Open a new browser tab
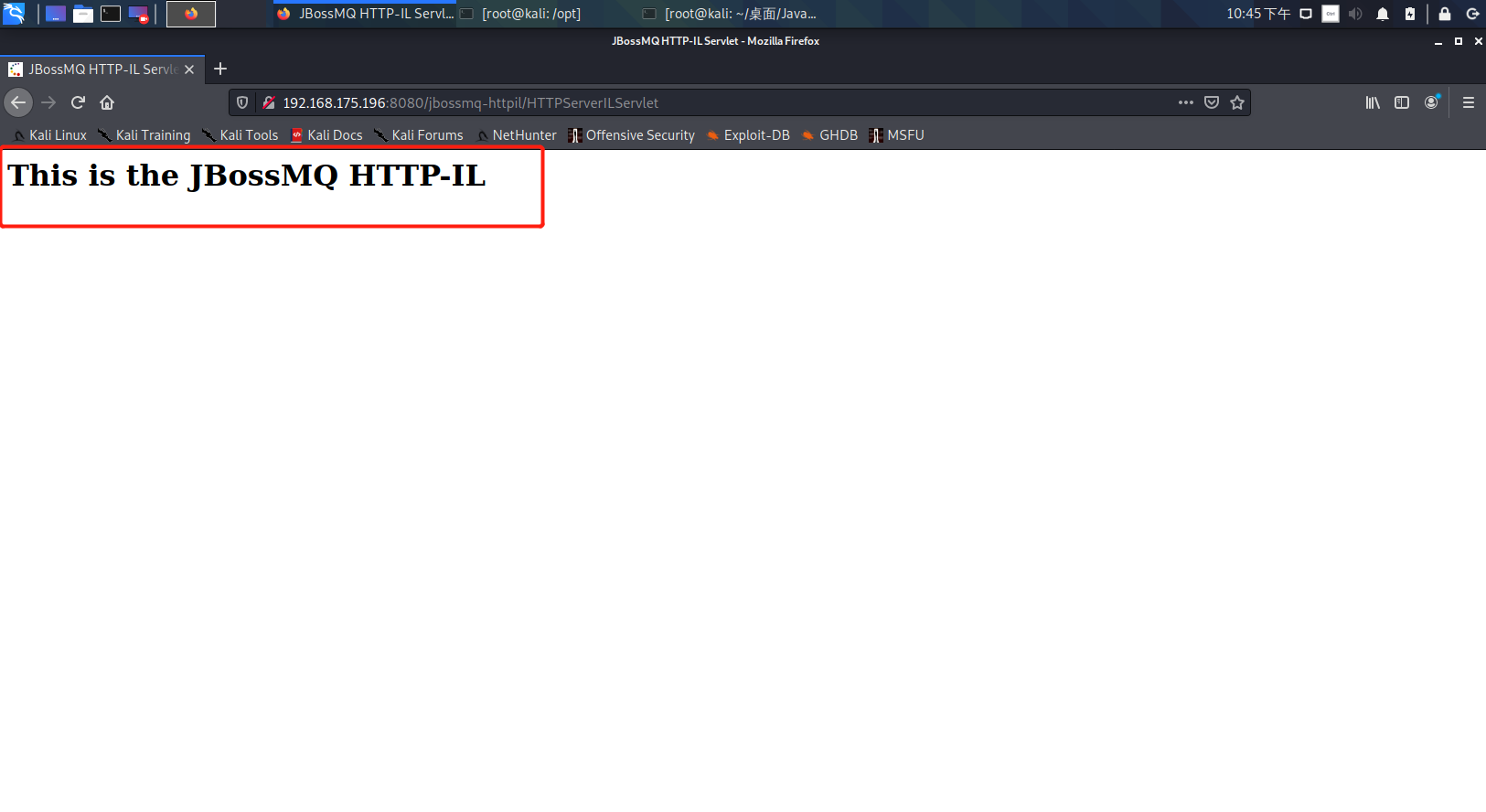This screenshot has height=812, width=1486. click(x=220, y=69)
